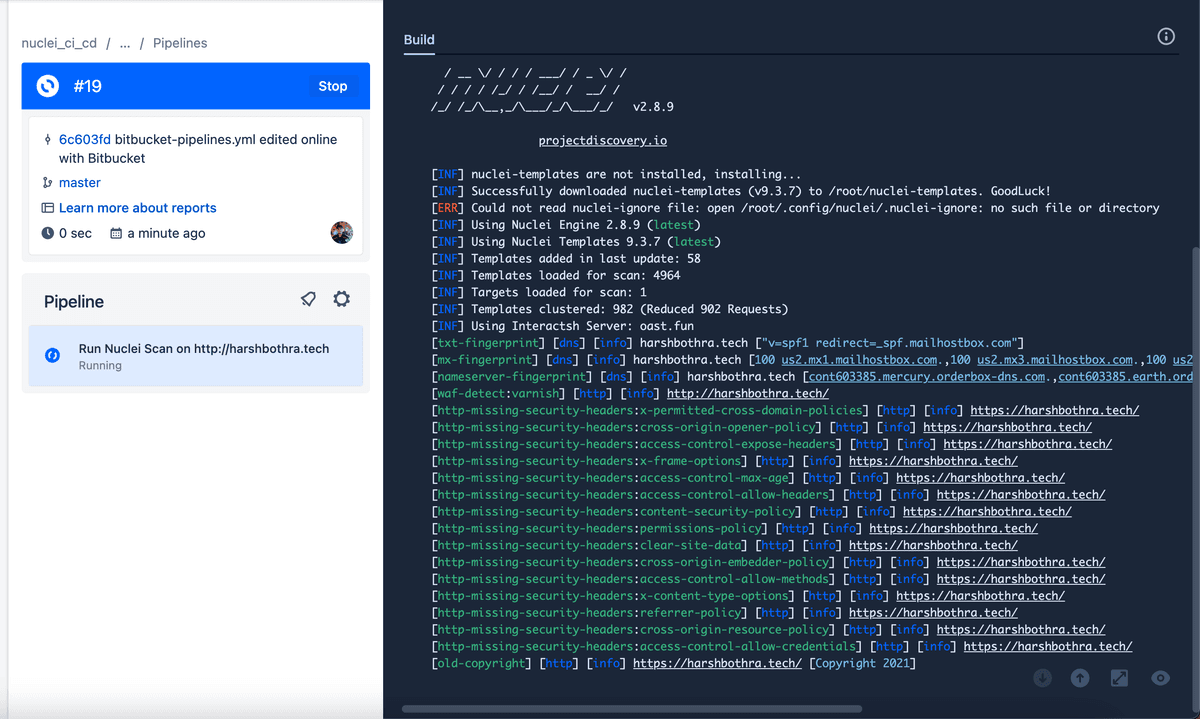Expand the log viewer to fullscreen
The width and height of the screenshot is (1200, 719).
point(1119,677)
